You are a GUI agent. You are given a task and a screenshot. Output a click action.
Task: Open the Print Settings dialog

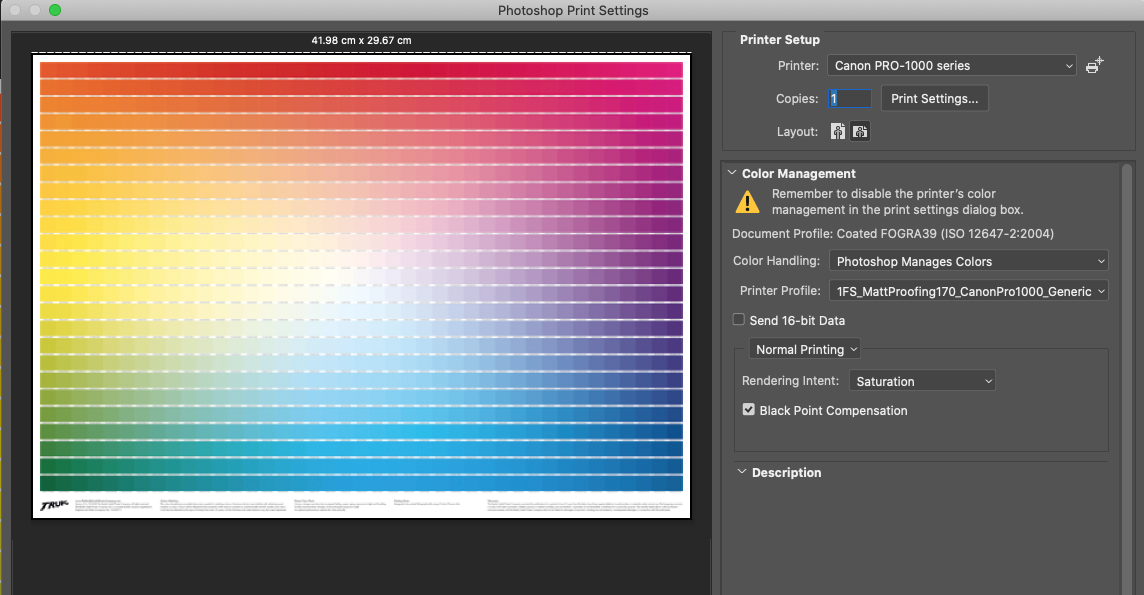pyautogui.click(x=934, y=98)
